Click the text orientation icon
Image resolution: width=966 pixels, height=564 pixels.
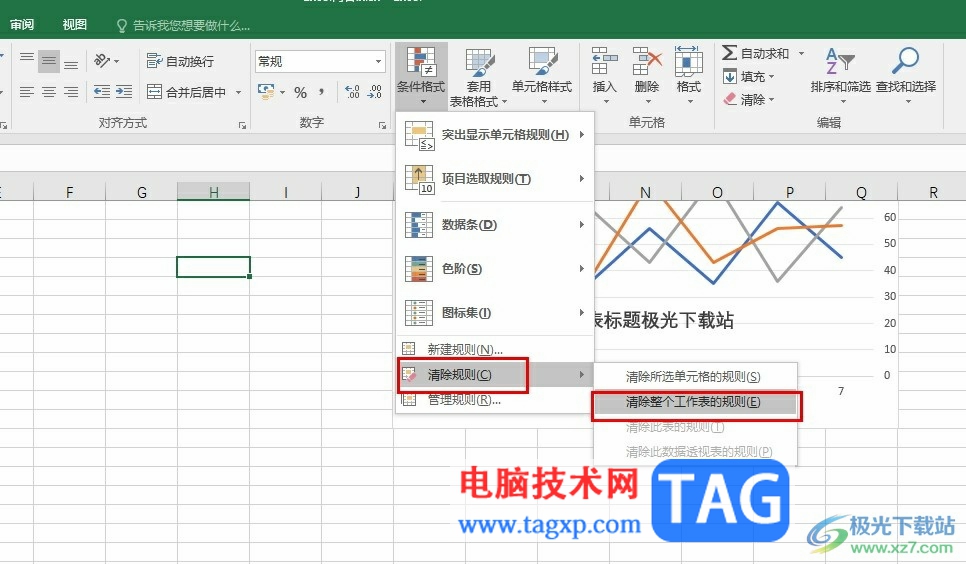(101, 61)
